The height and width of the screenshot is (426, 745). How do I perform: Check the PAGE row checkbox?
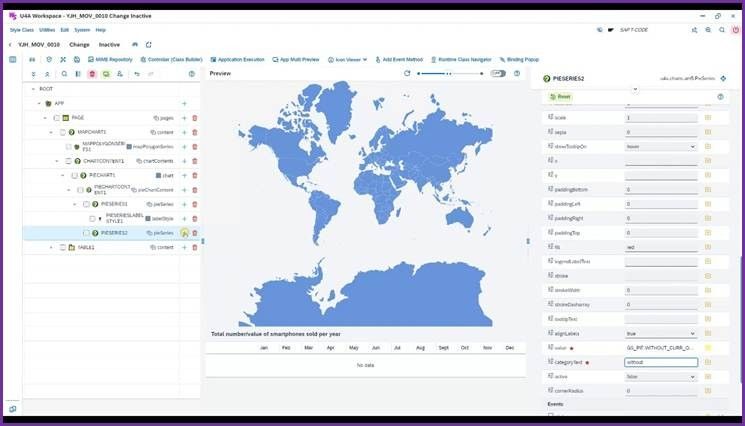coord(57,118)
